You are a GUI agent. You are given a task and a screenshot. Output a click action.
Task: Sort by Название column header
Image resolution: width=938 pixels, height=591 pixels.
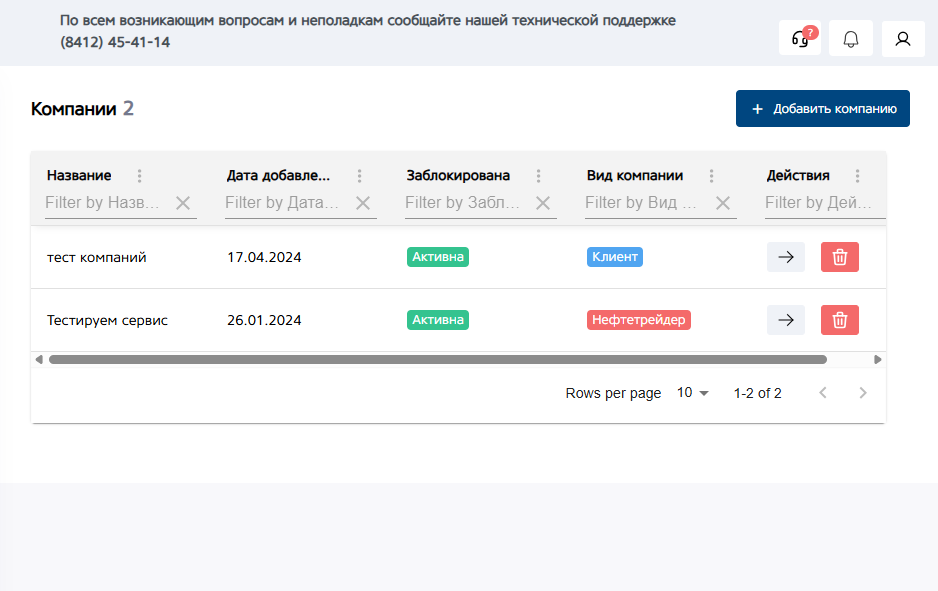79,175
